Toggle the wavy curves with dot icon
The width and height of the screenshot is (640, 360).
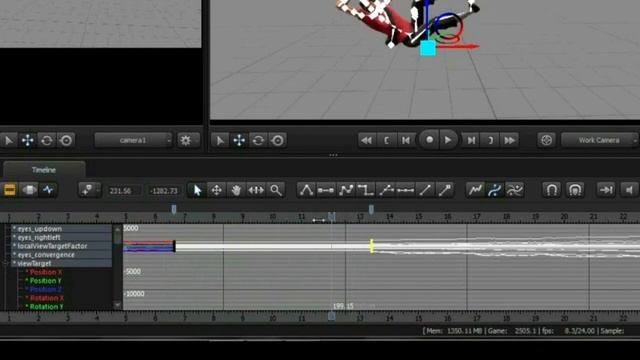[x=515, y=190]
